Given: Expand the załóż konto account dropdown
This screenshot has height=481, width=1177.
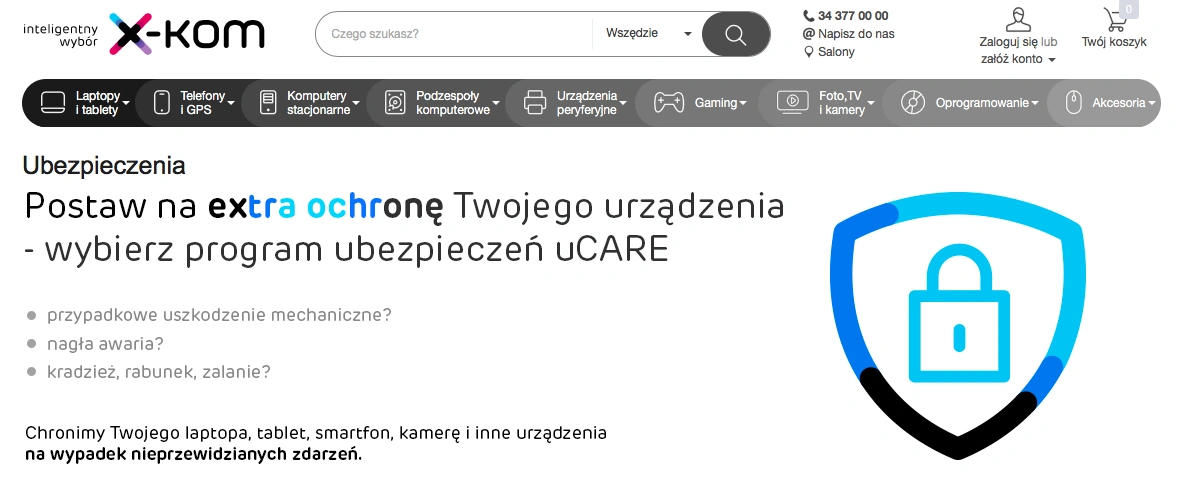Looking at the screenshot, I should coord(1017,59).
